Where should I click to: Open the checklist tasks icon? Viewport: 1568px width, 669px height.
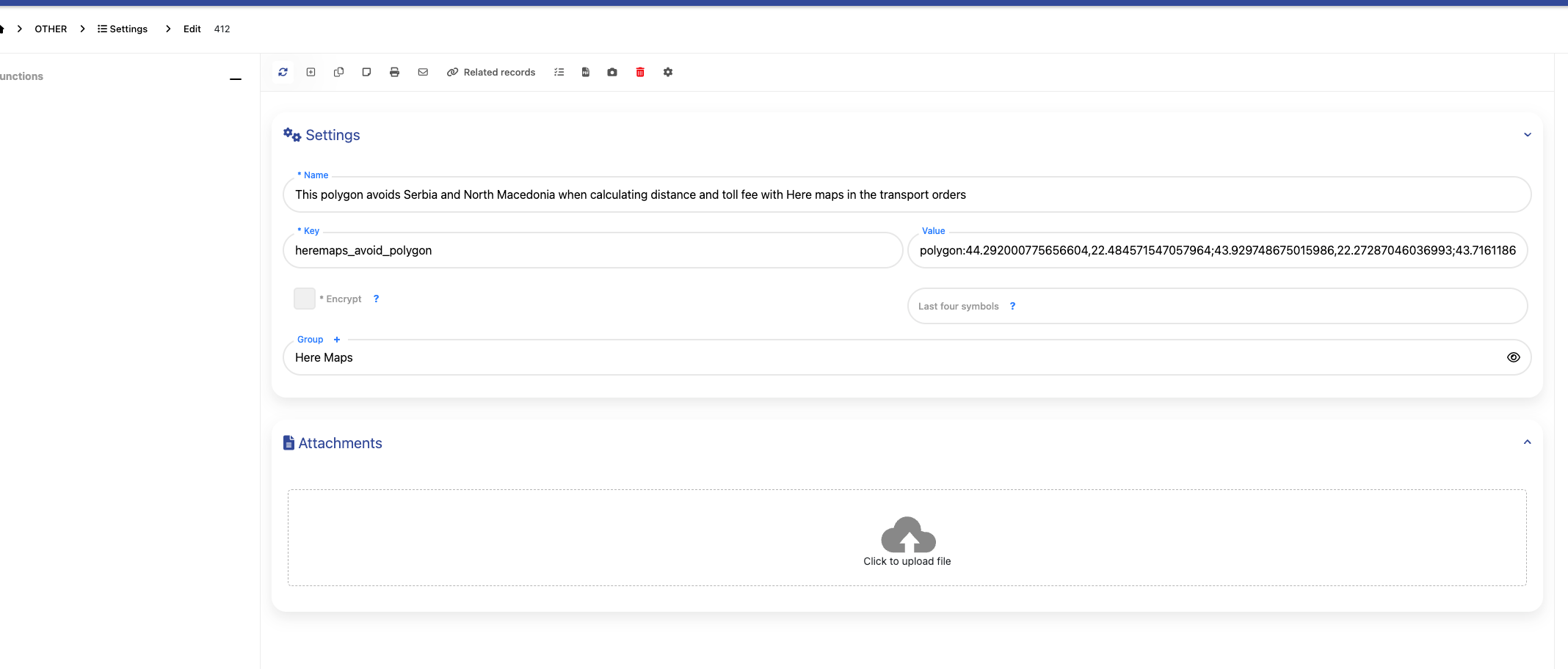coord(559,72)
